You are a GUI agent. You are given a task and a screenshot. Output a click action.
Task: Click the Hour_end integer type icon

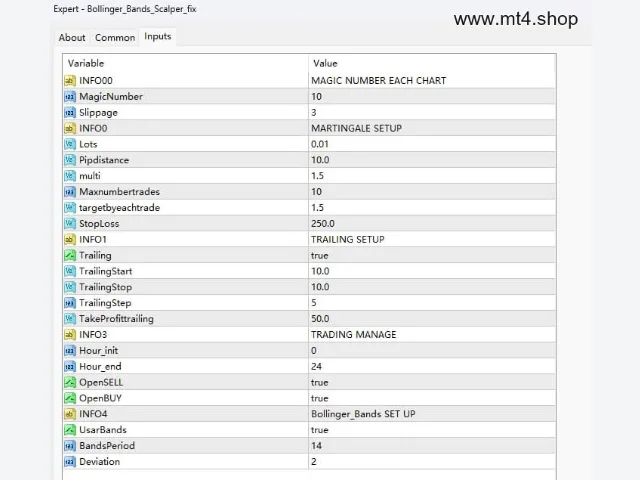click(x=70, y=367)
